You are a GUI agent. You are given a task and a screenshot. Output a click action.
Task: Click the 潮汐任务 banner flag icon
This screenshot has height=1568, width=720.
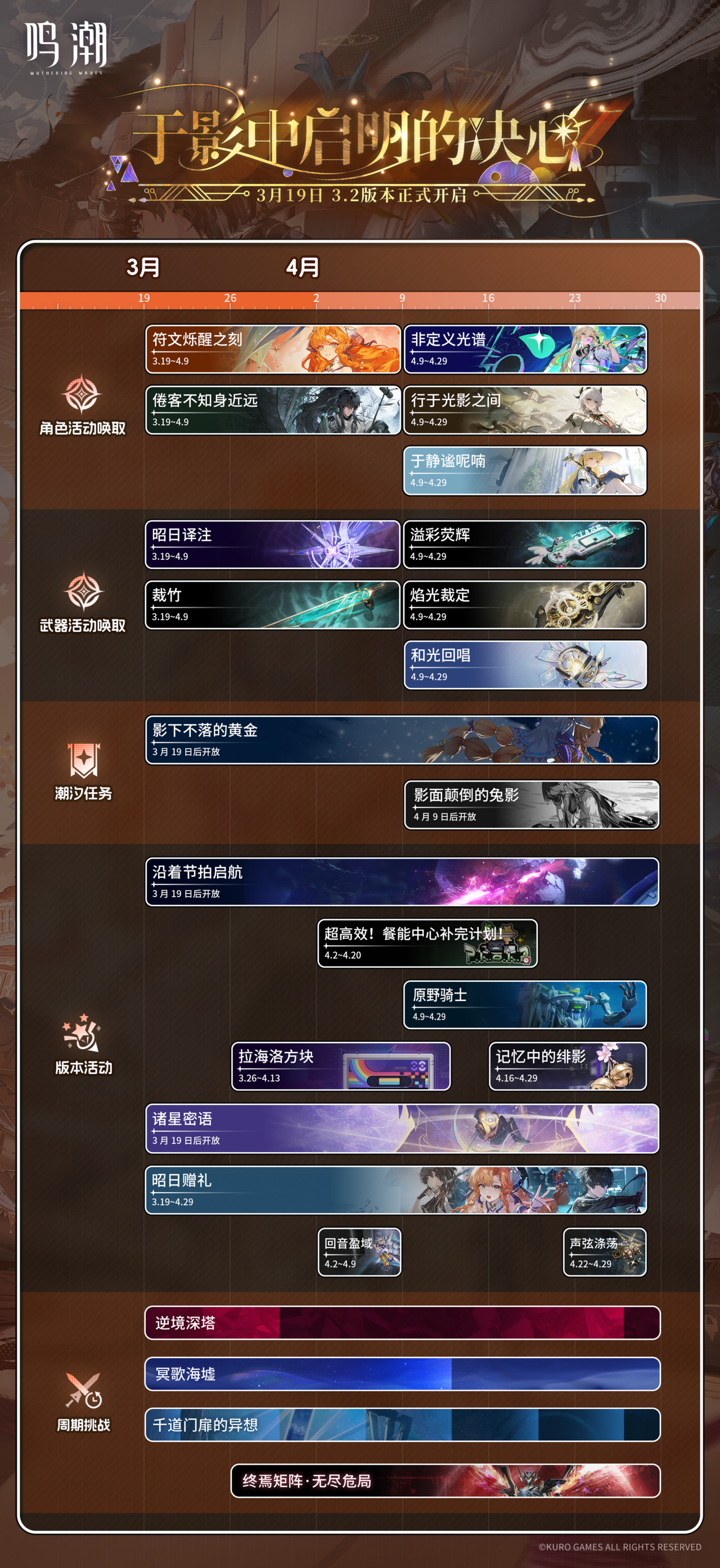(83, 760)
